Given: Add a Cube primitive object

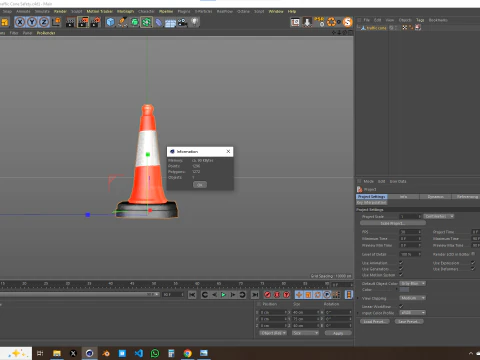Looking at the screenshot, I should [110, 22].
